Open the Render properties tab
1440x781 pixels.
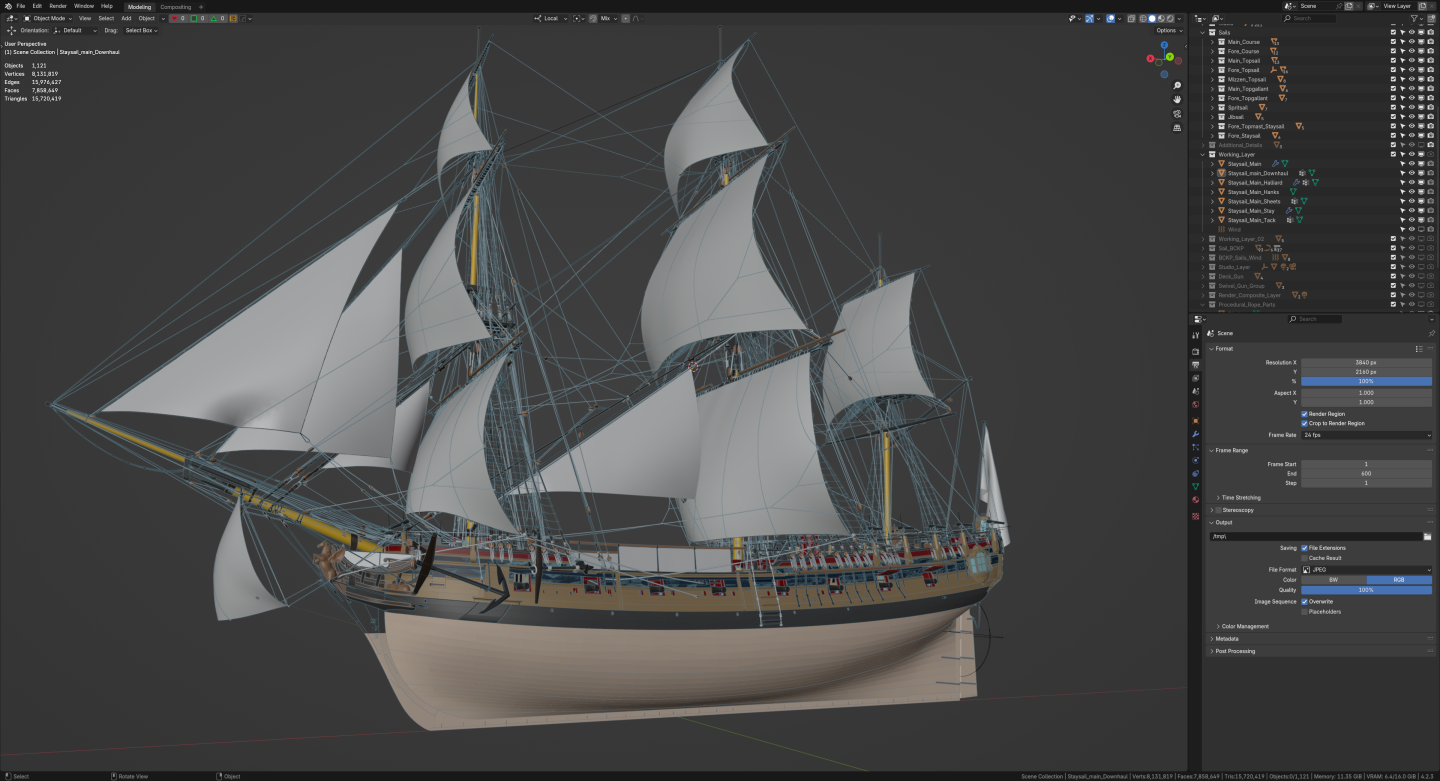(1195, 352)
